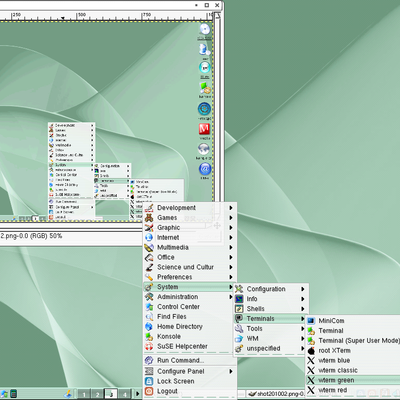The image size is (400, 400).
Task: Choose the wterm classic entry
Action: [353, 370]
